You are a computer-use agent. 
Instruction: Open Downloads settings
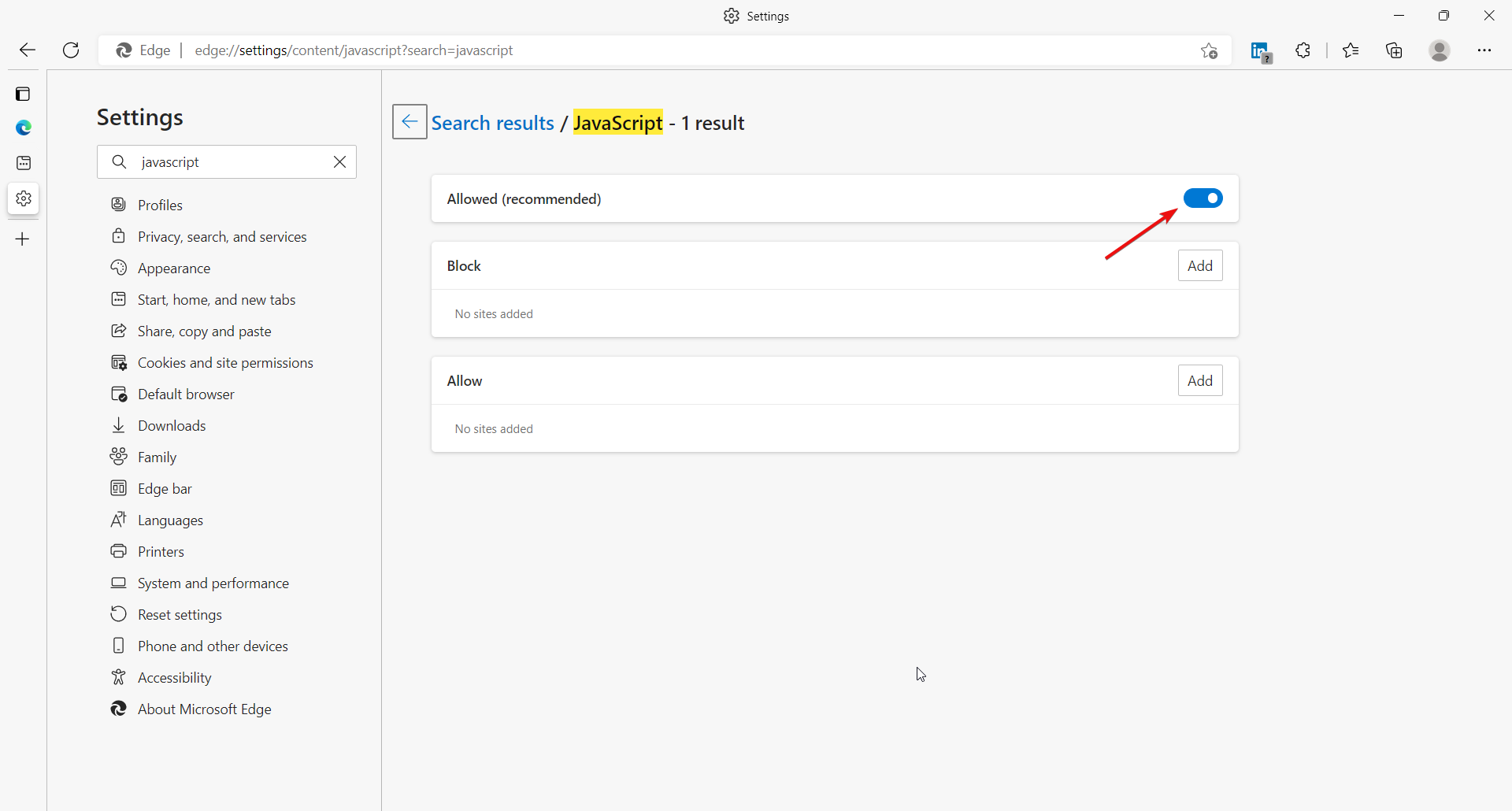172,425
